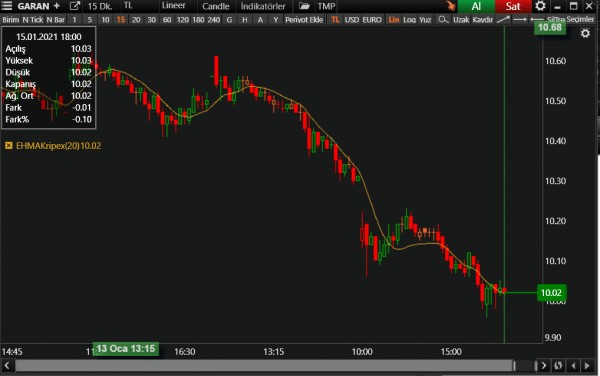Viewport: 600px width, 376px height.
Task: Select the trend line drawing tool
Action: click(503, 20)
